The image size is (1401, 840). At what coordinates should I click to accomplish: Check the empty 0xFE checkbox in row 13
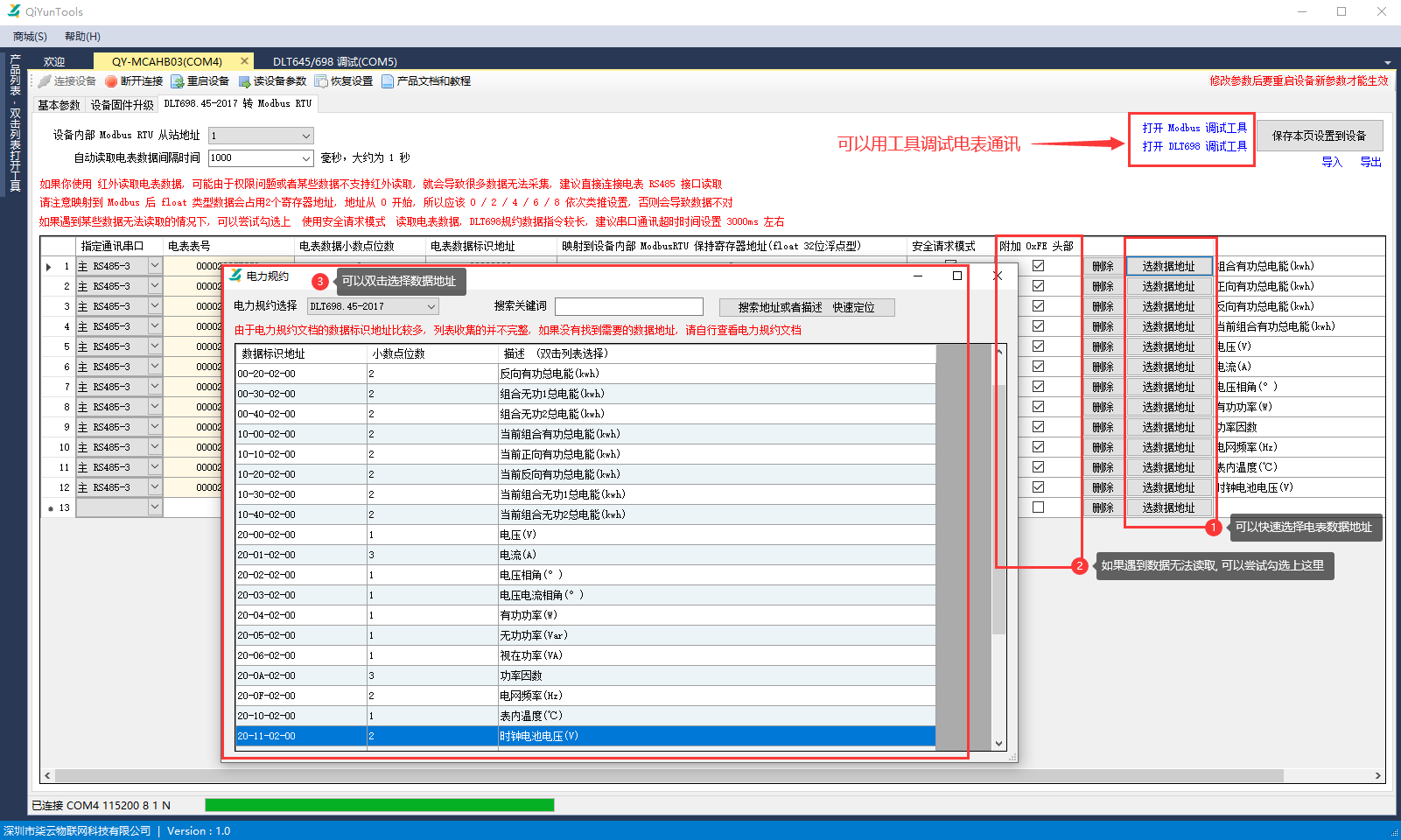(1038, 507)
